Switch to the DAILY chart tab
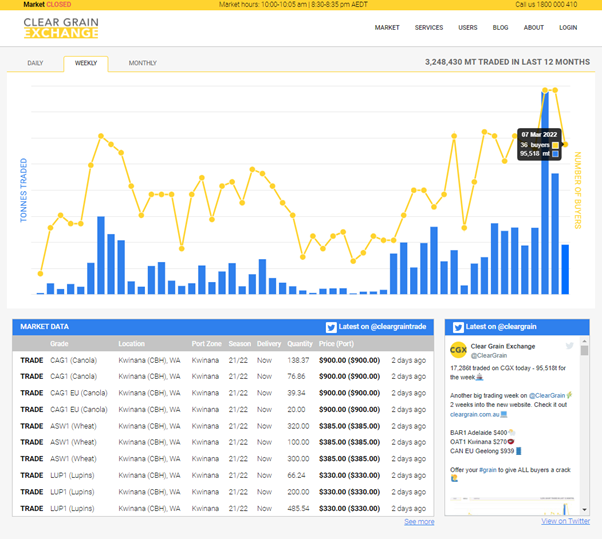This screenshot has width=602, height=539. click(x=35, y=63)
